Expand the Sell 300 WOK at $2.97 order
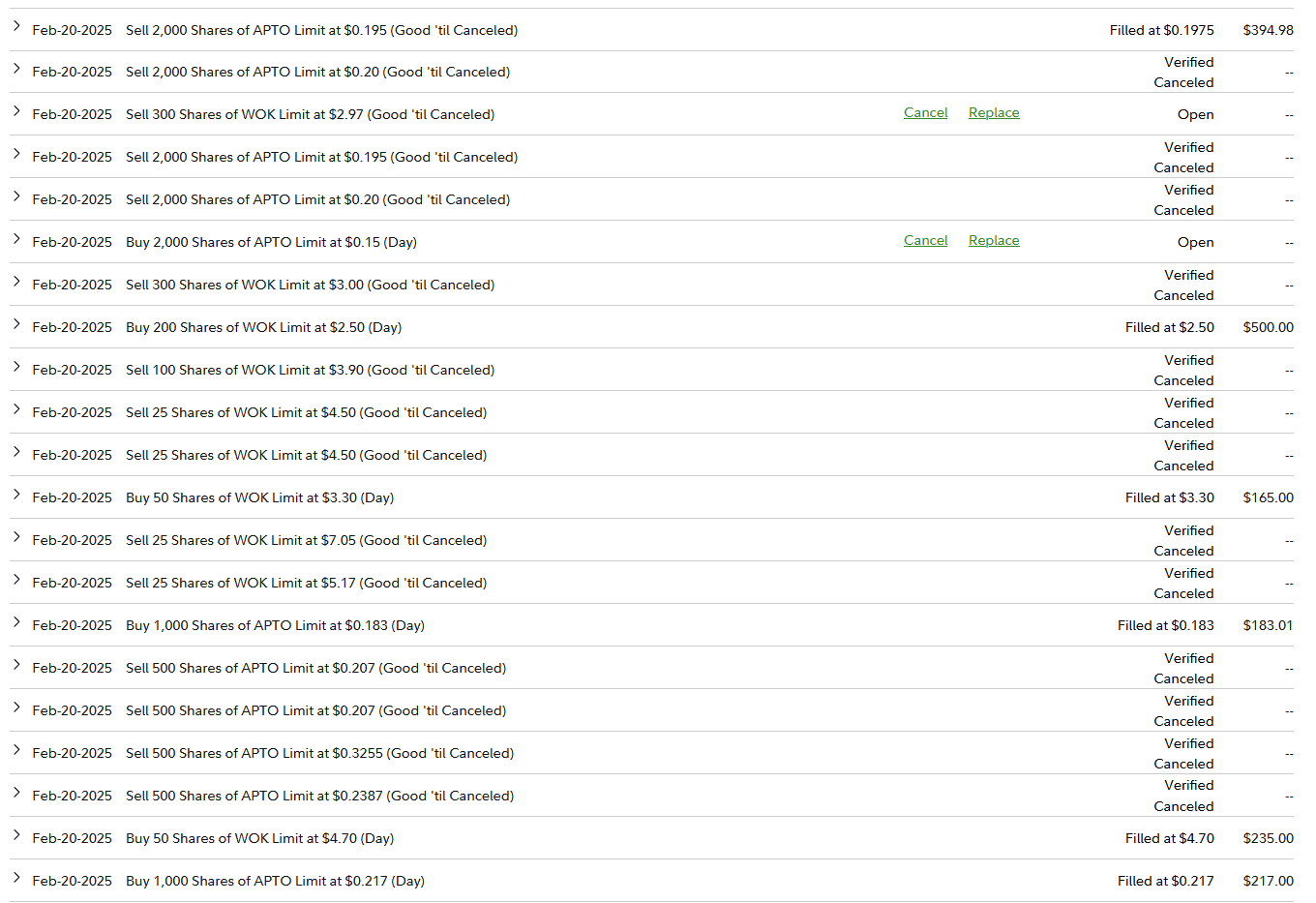The height and width of the screenshot is (903, 1316). pyautogui.click(x=16, y=111)
